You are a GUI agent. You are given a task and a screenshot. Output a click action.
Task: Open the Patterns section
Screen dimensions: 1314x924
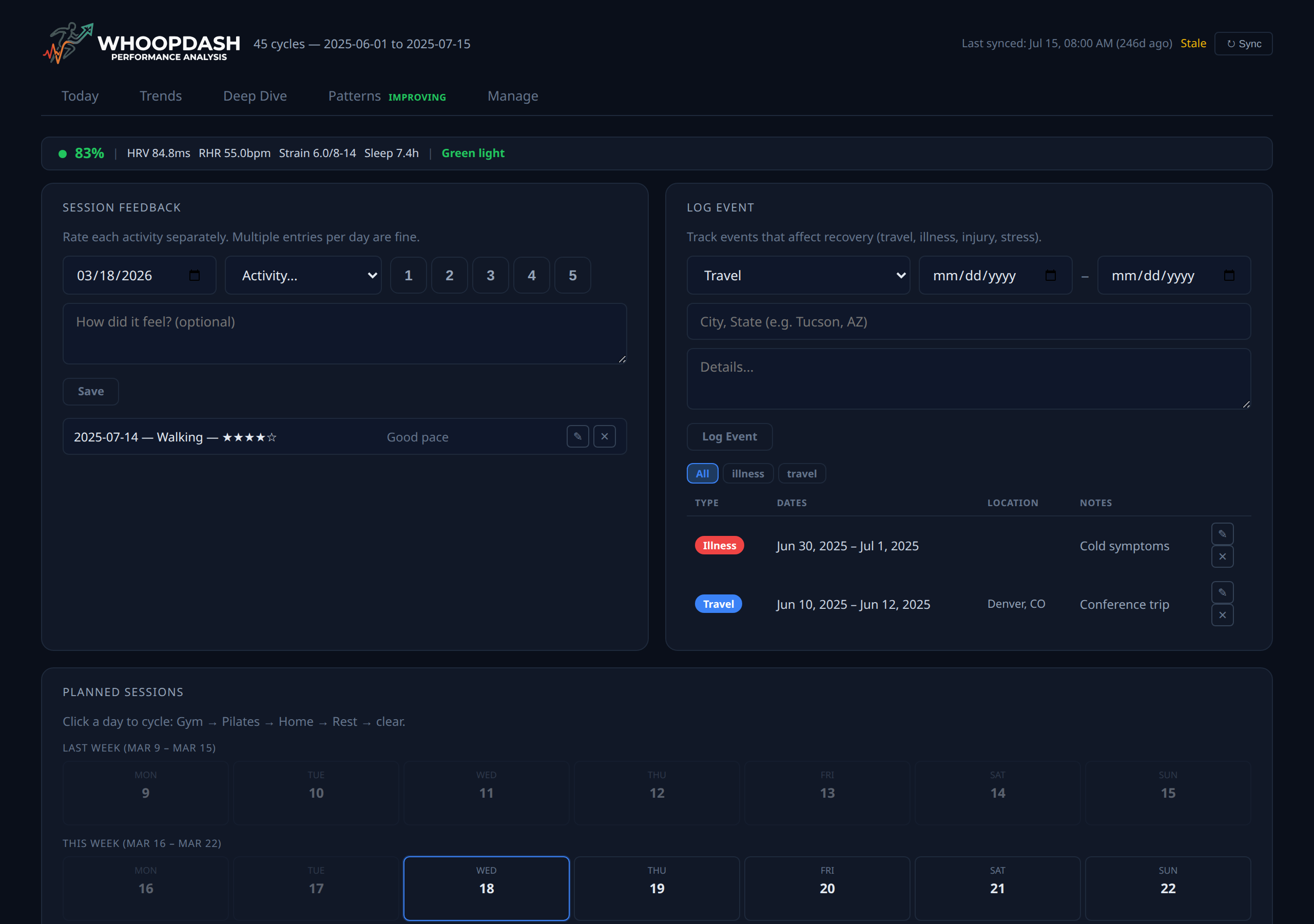[354, 95]
